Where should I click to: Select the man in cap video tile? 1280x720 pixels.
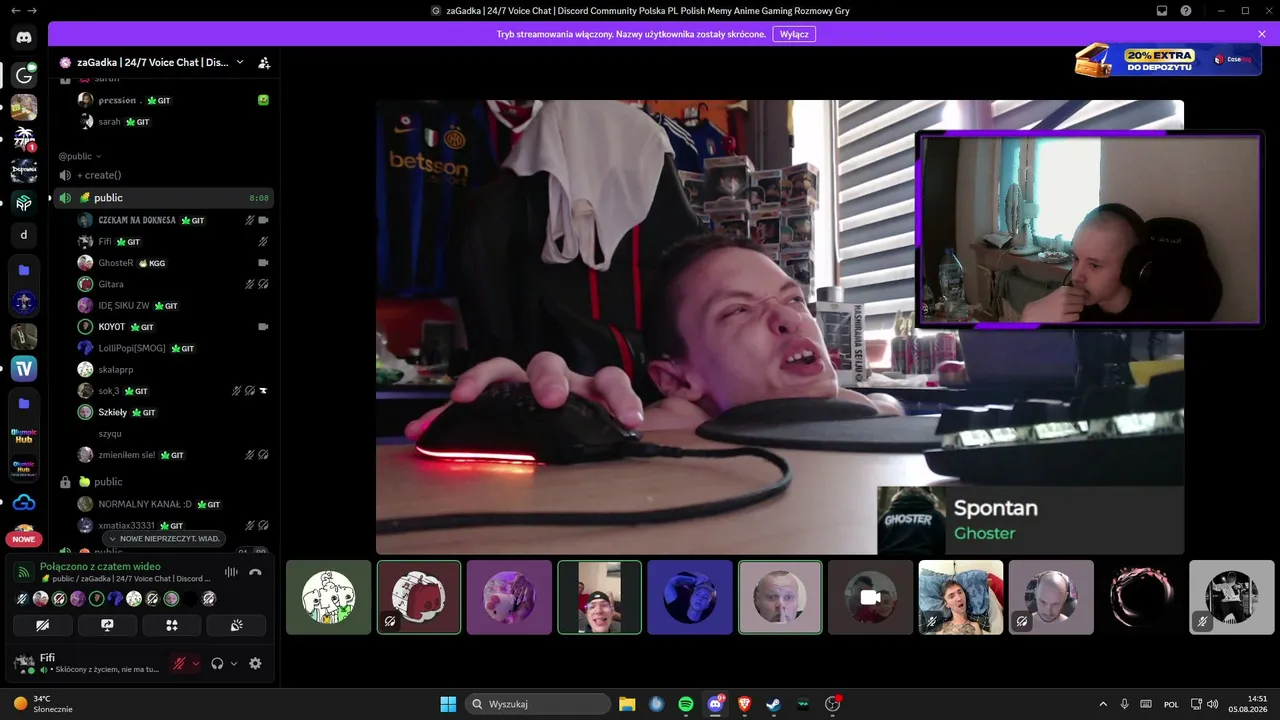pyautogui.click(x=599, y=597)
